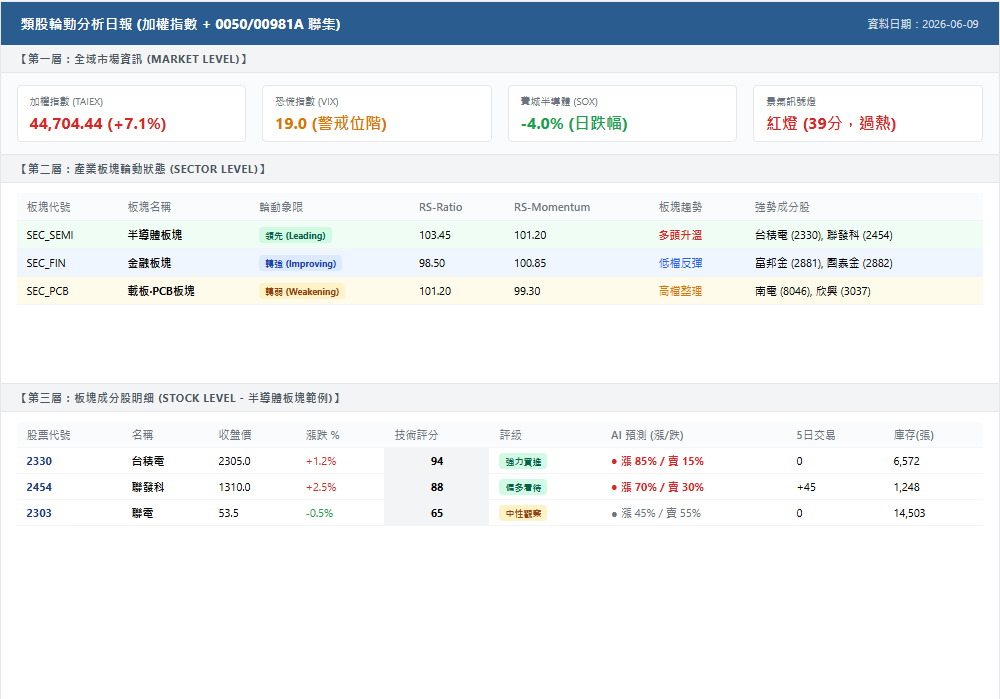Open the 景氣訊號燈 card
This screenshot has height=699, width=1000.
pyautogui.click(x=868, y=114)
